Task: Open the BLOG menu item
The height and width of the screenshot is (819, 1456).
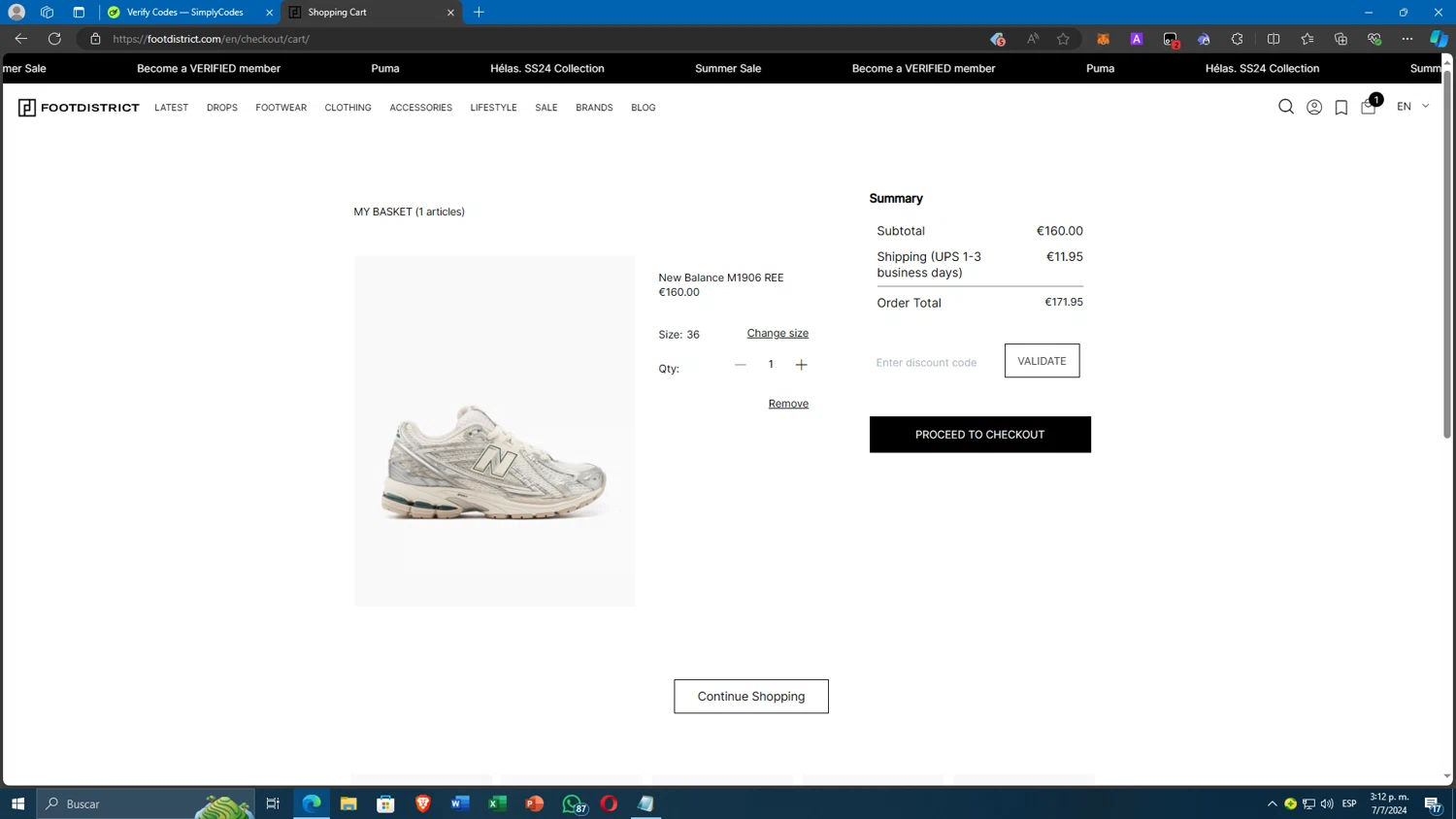Action: coord(644,108)
